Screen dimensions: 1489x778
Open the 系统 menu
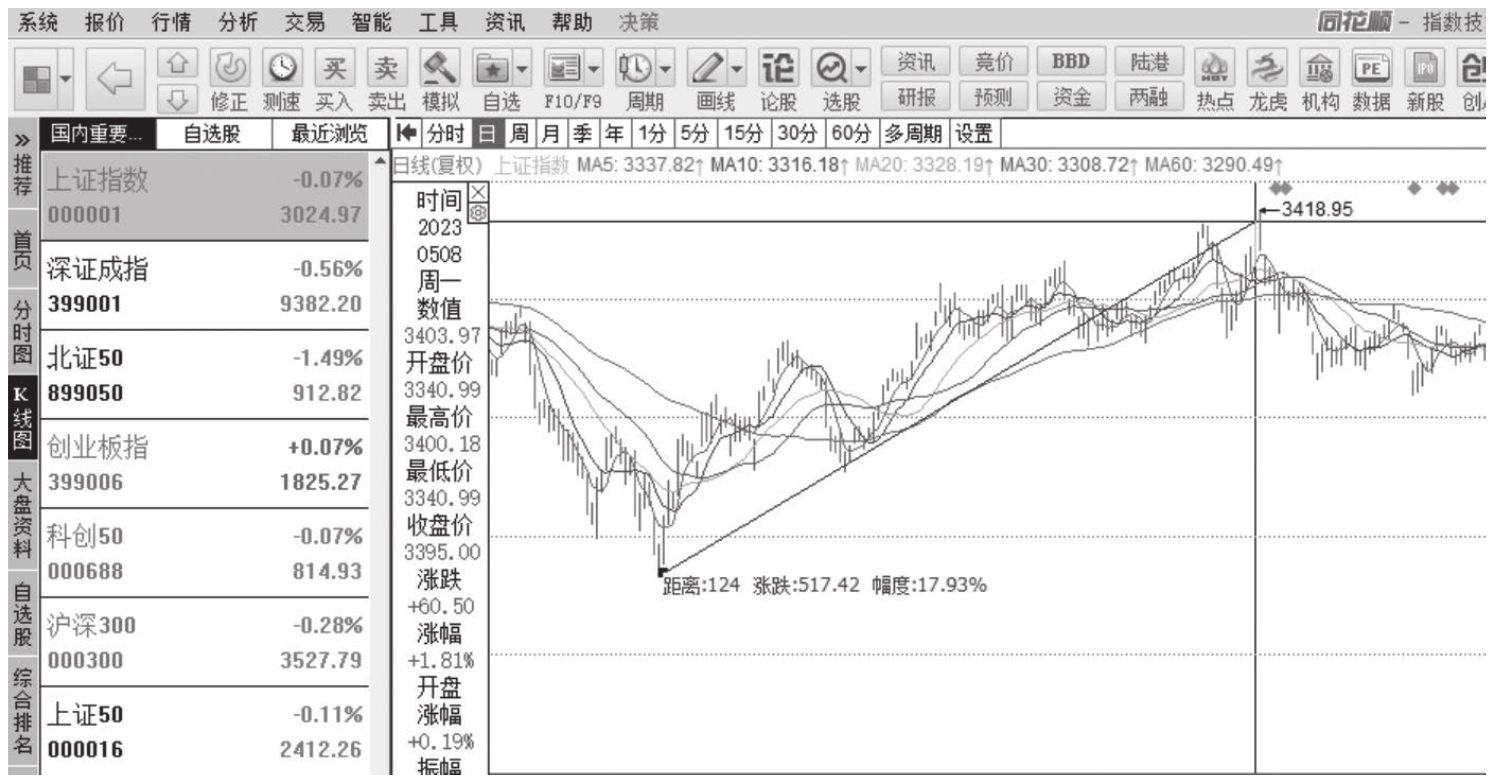click(39, 20)
